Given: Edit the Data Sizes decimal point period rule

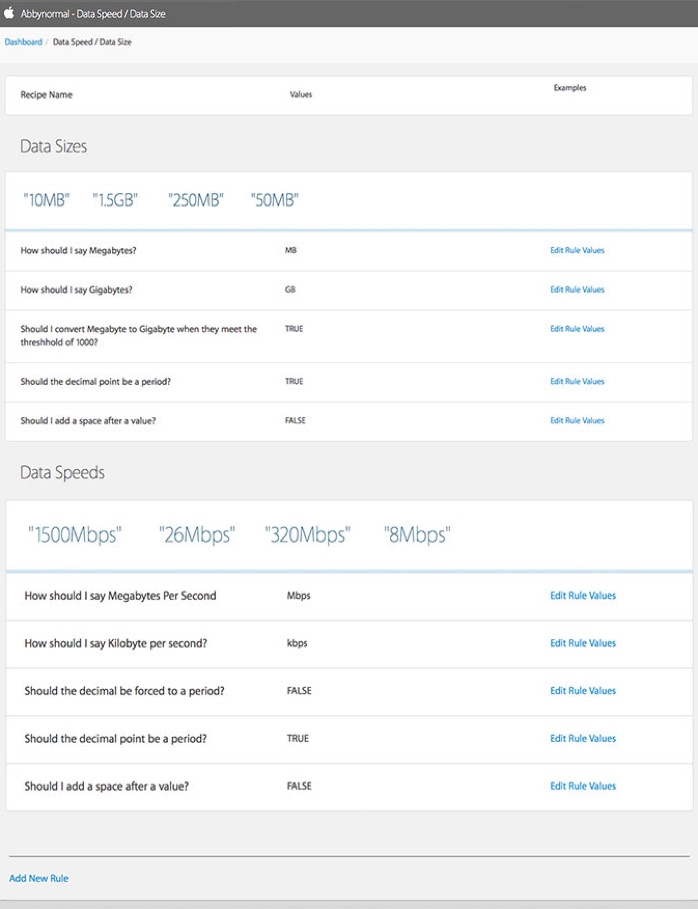Looking at the screenshot, I should tap(577, 381).
